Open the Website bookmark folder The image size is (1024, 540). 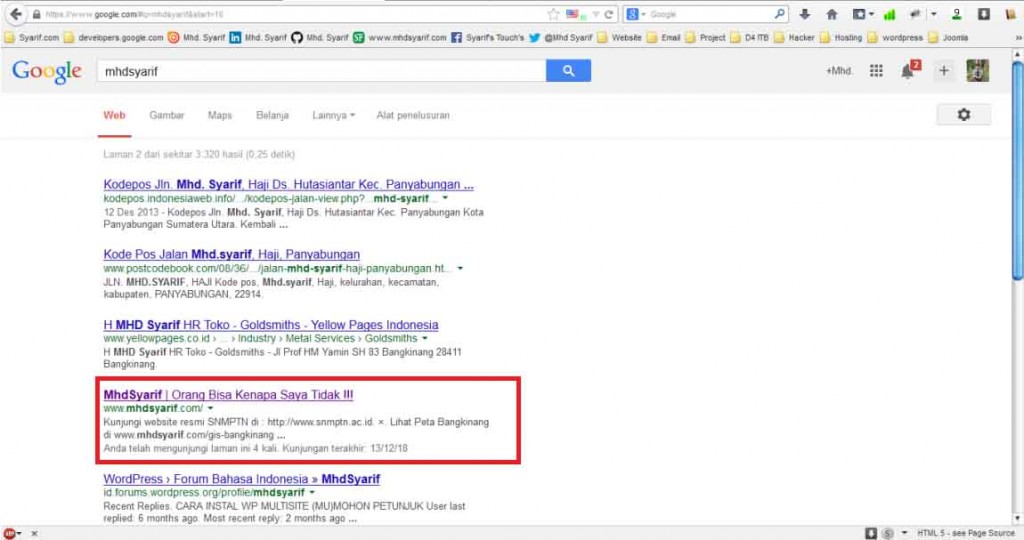(x=619, y=38)
